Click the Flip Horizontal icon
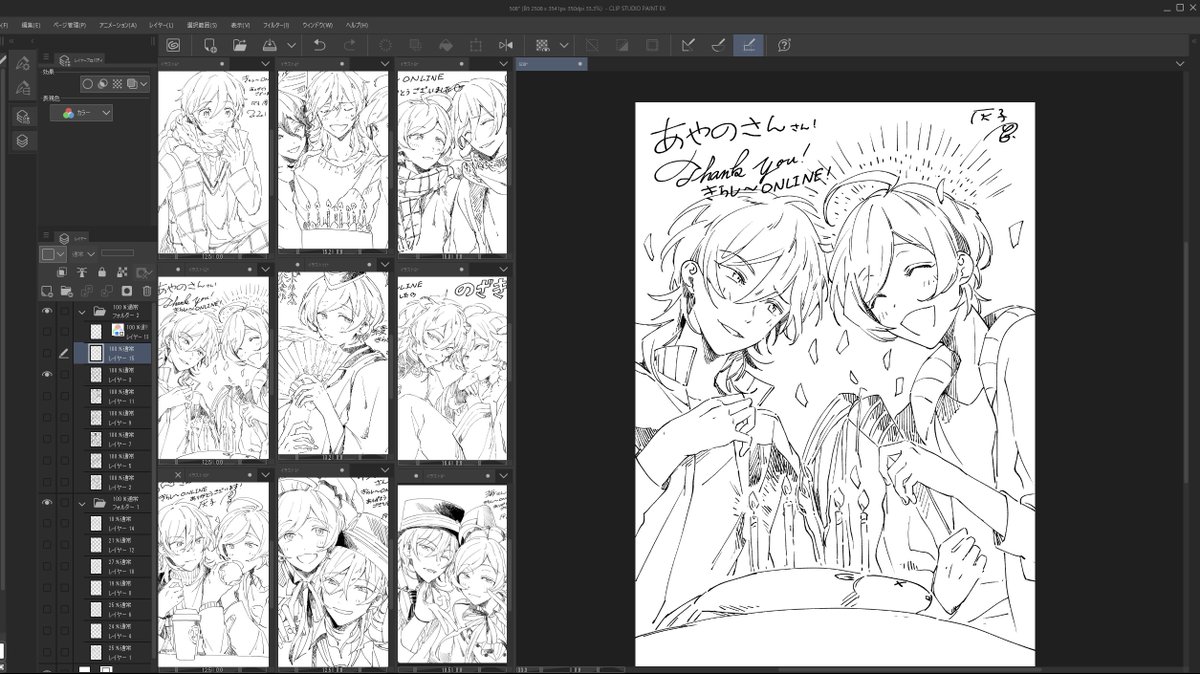Screen dimensions: 1200x674 tap(505, 45)
